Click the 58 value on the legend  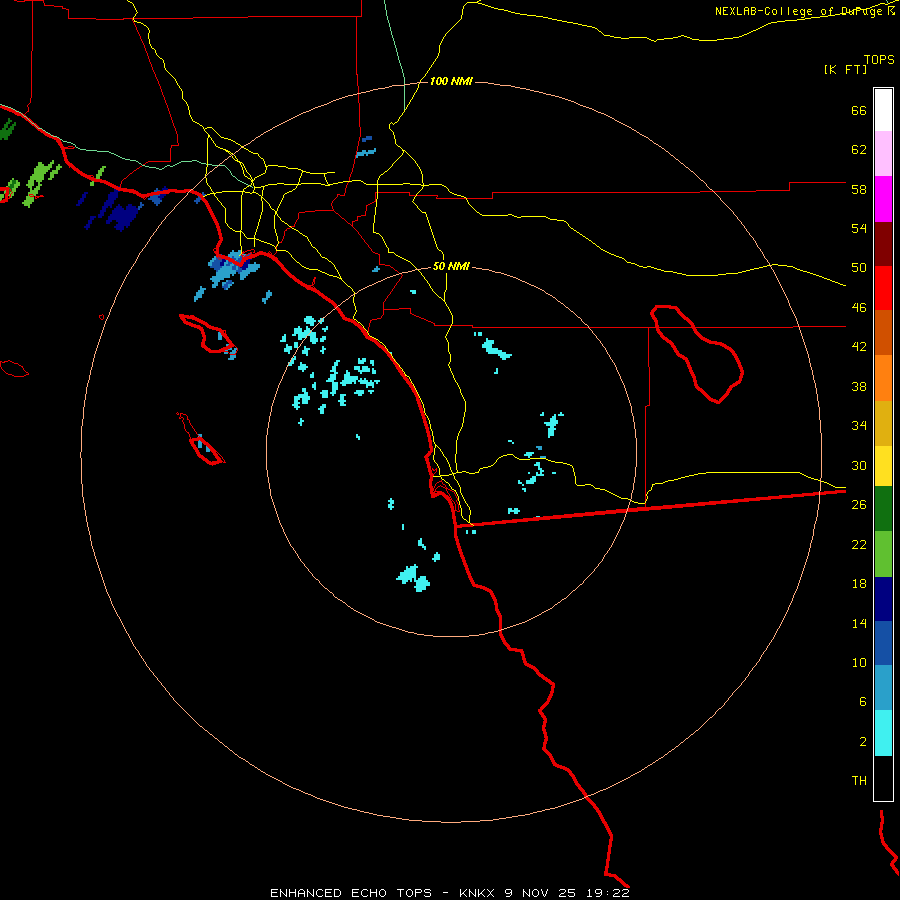click(x=859, y=189)
